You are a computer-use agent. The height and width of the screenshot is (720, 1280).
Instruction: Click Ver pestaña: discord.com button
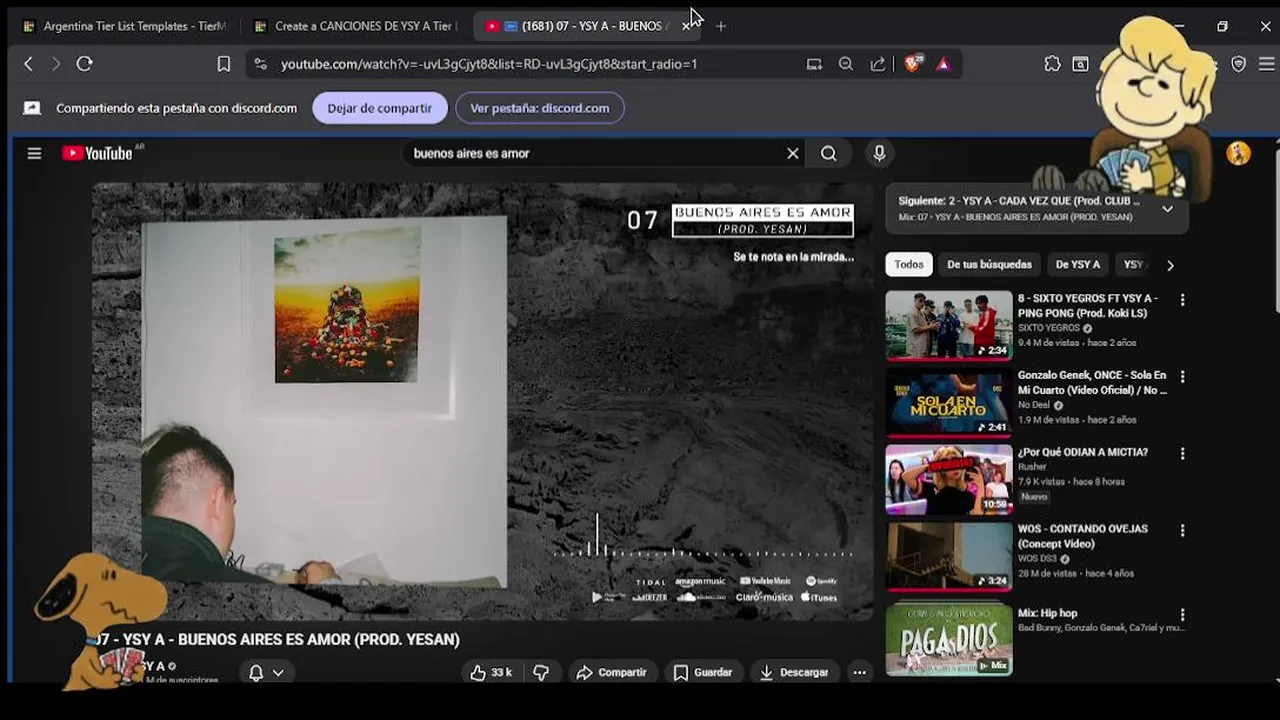[x=540, y=108]
